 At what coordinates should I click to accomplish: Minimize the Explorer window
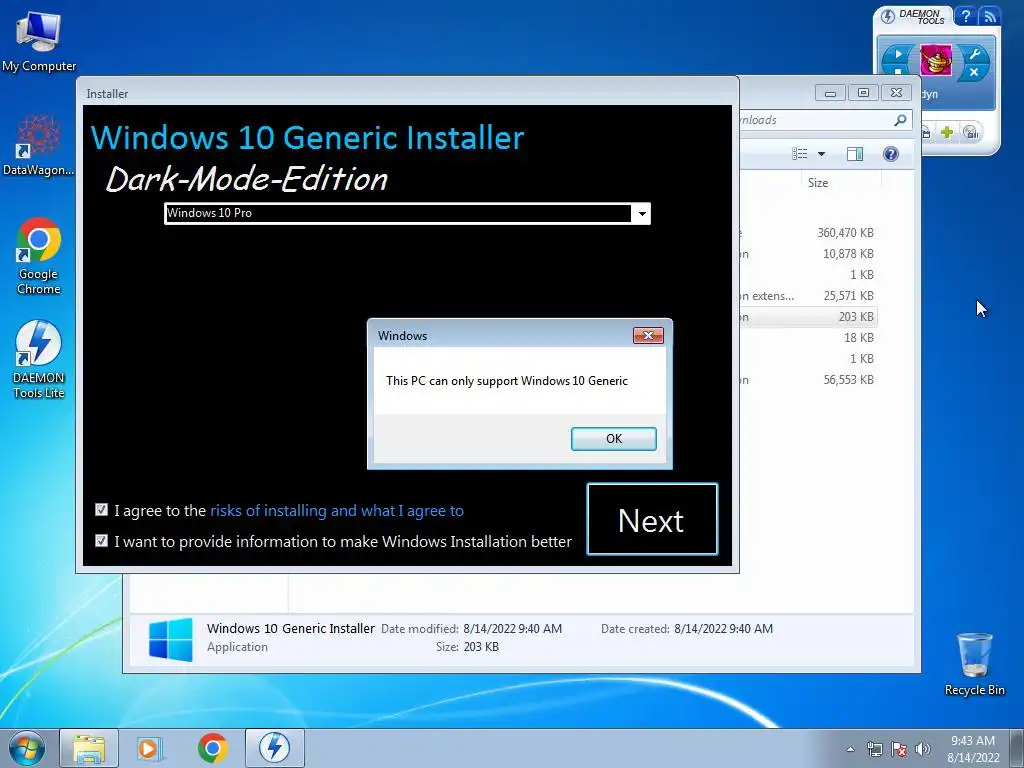830,93
